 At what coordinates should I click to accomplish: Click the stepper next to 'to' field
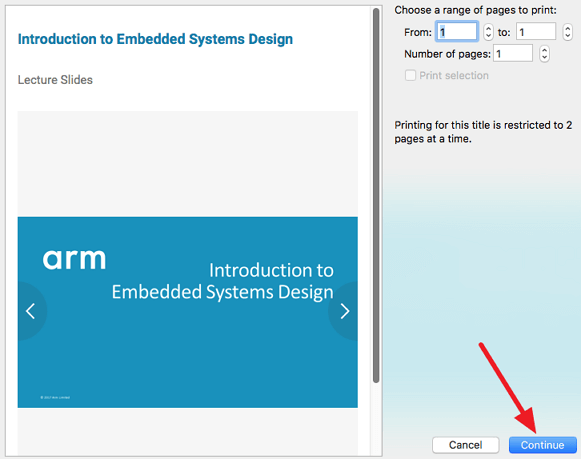pyautogui.click(x=567, y=32)
